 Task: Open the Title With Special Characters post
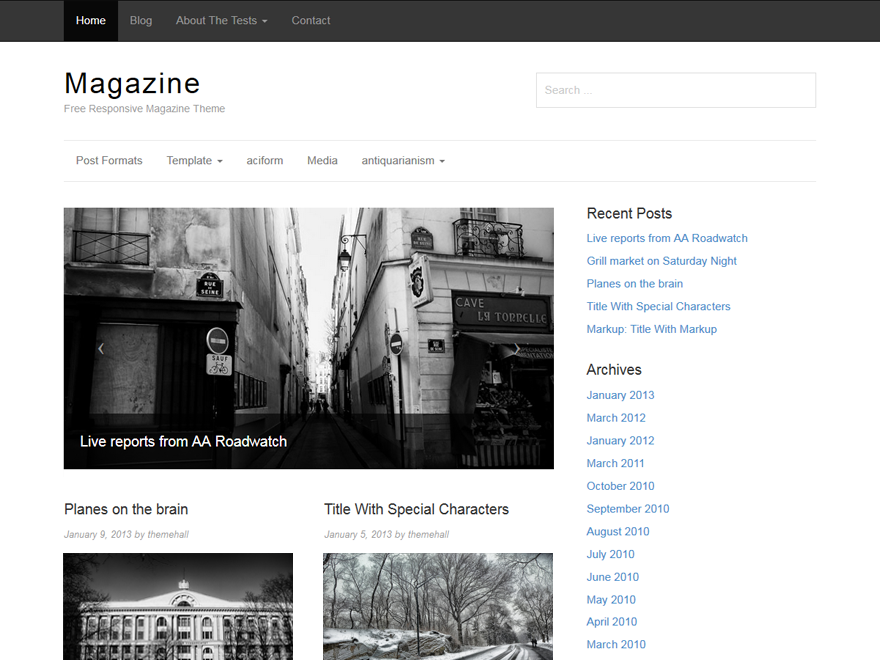point(416,509)
